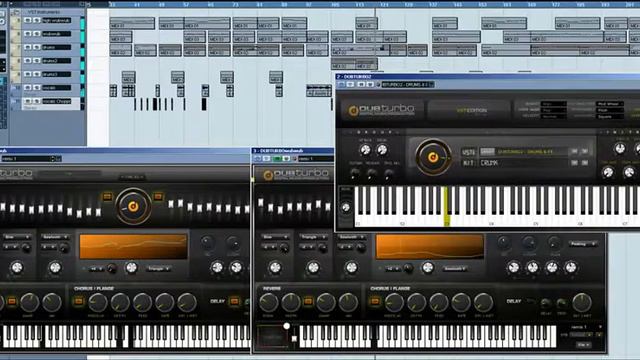Click the volume knob left of drums keyboard
The image size is (640, 360).
click(346, 207)
